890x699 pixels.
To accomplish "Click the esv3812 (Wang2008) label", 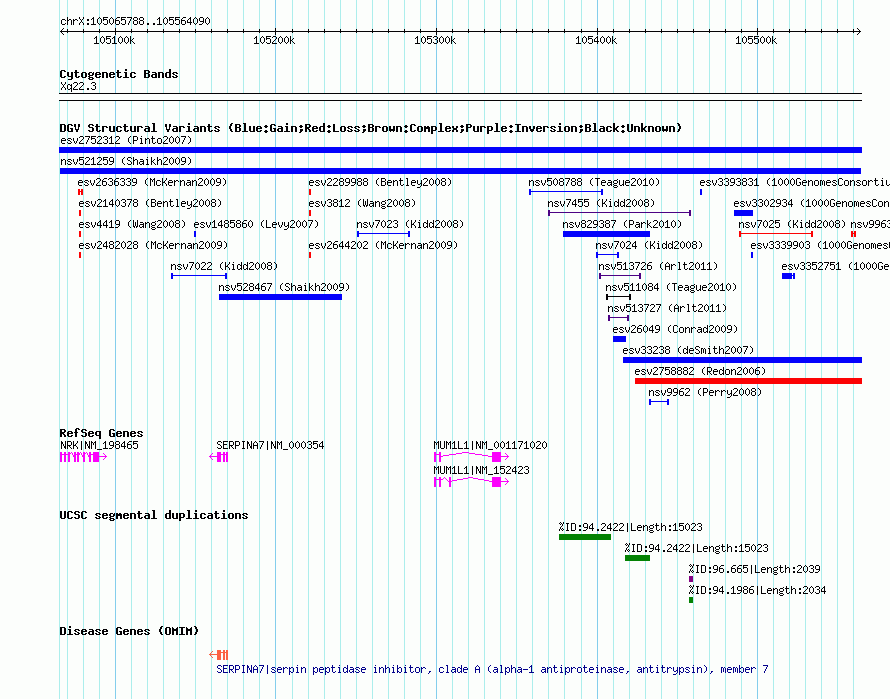I will pos(362,203).
